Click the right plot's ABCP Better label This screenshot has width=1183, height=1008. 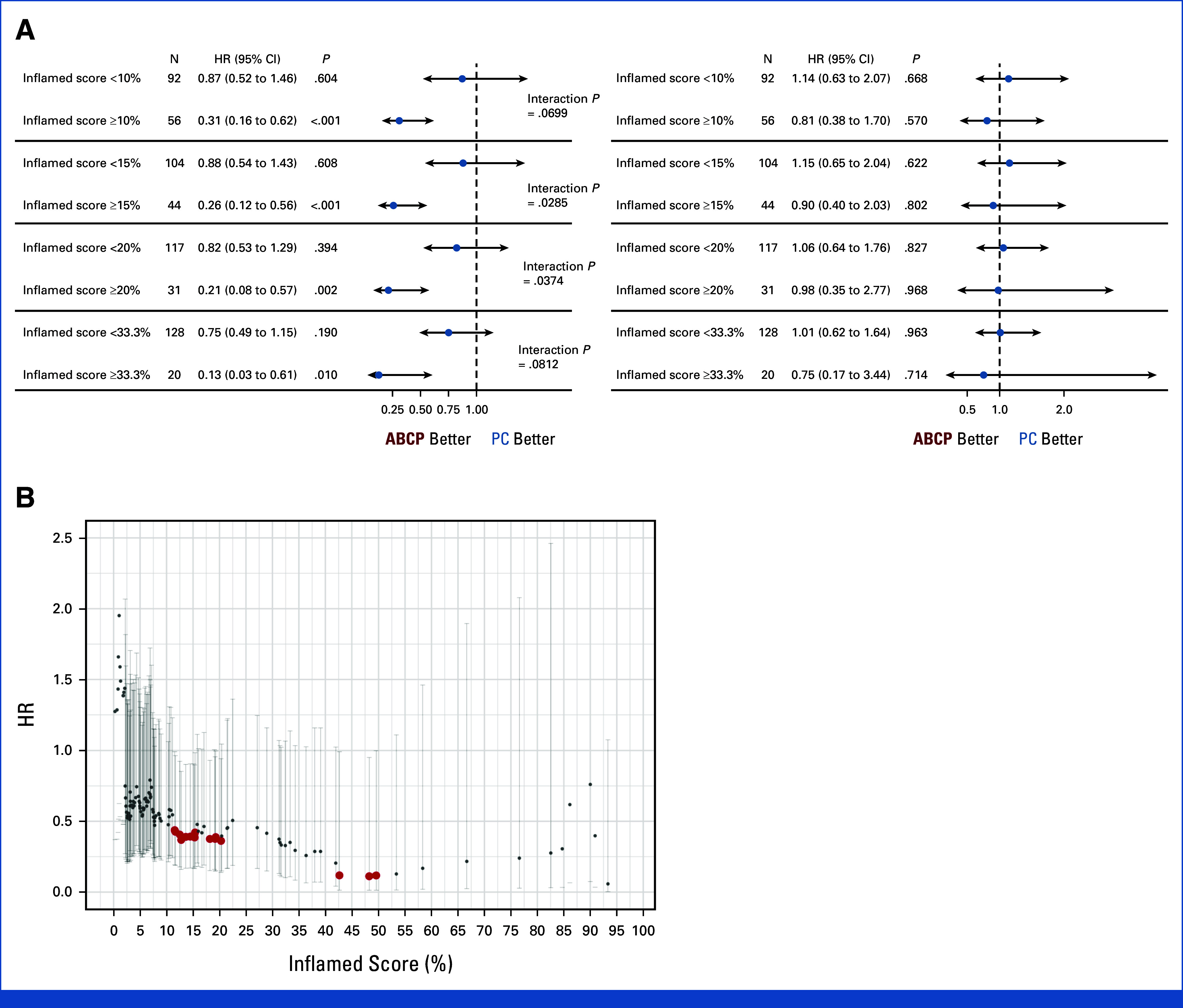coord(956,439)
